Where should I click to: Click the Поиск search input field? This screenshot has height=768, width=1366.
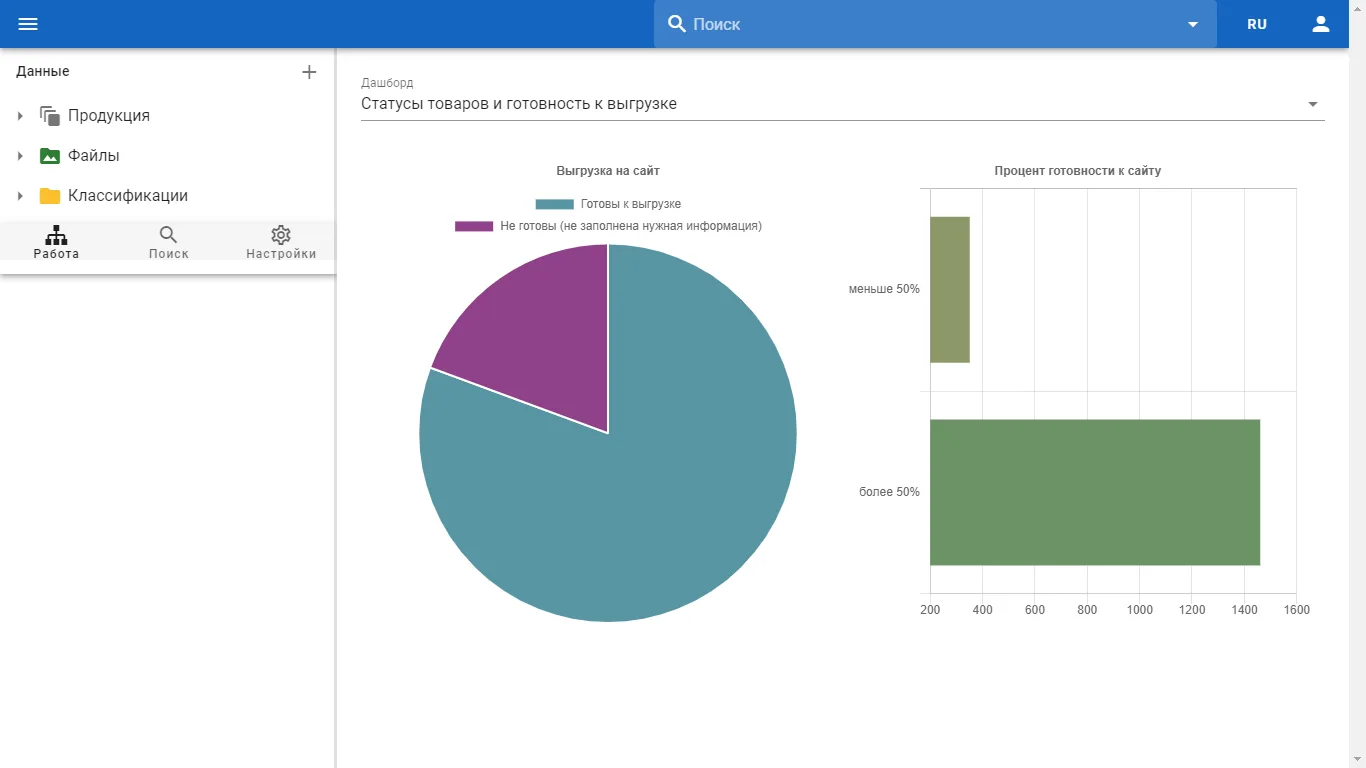(935, 24)
